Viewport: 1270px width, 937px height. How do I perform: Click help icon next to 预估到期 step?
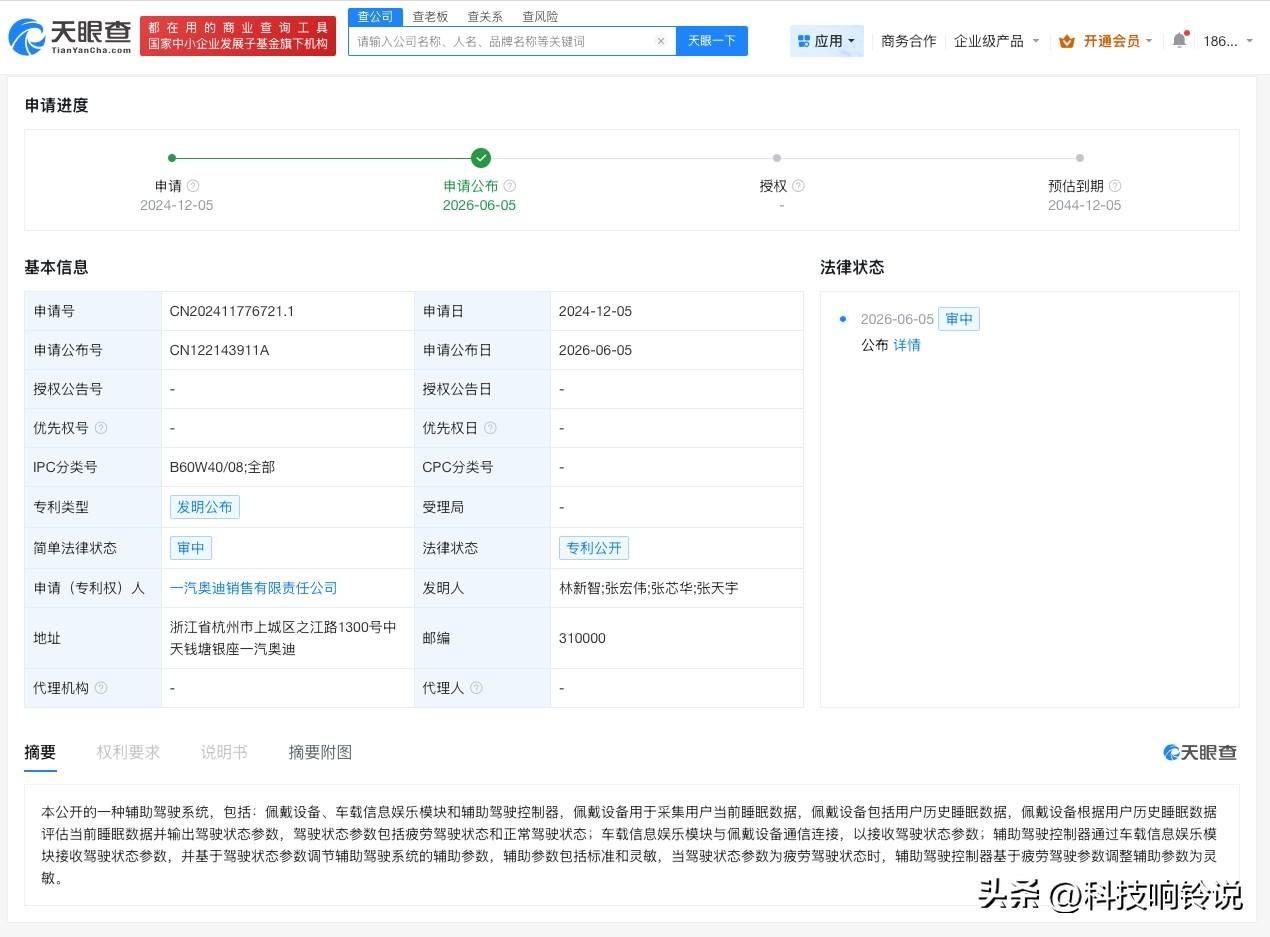tap(1115, 186)
